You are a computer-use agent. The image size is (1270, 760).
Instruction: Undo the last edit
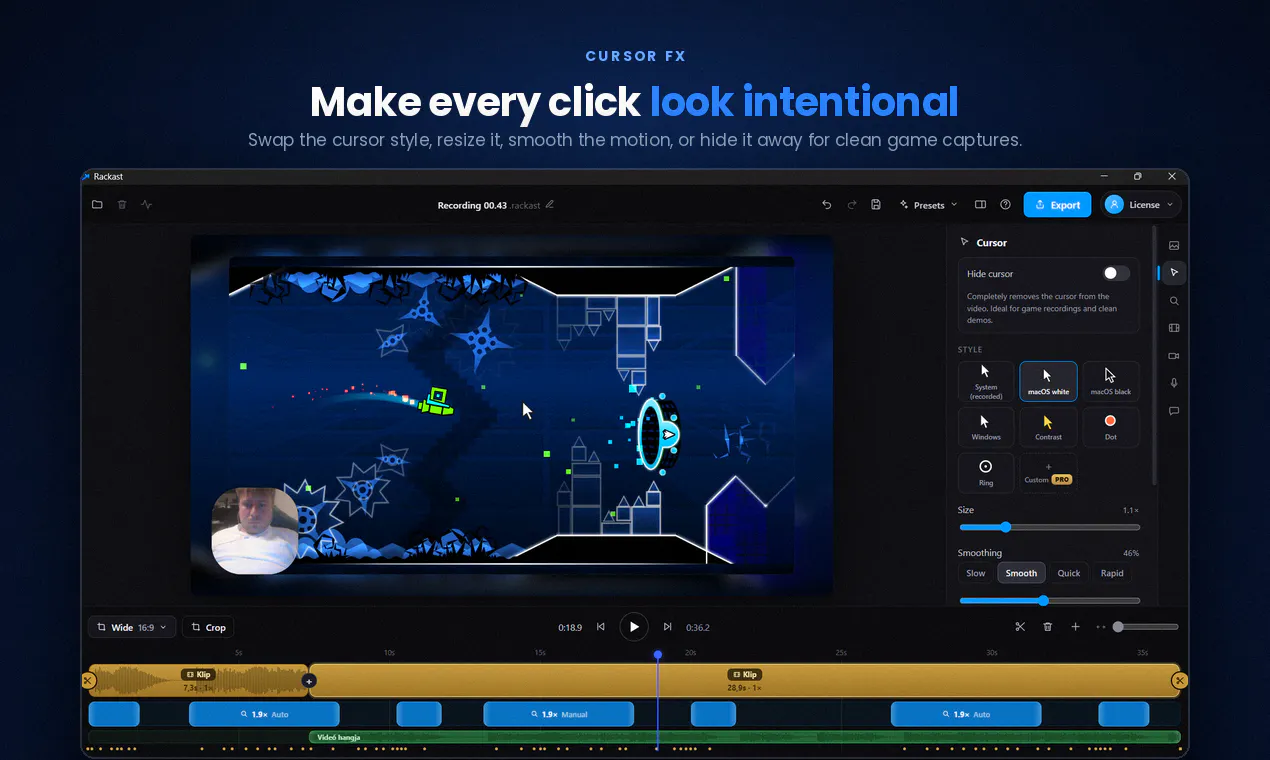pyautogui.click(x=826, y=205)
